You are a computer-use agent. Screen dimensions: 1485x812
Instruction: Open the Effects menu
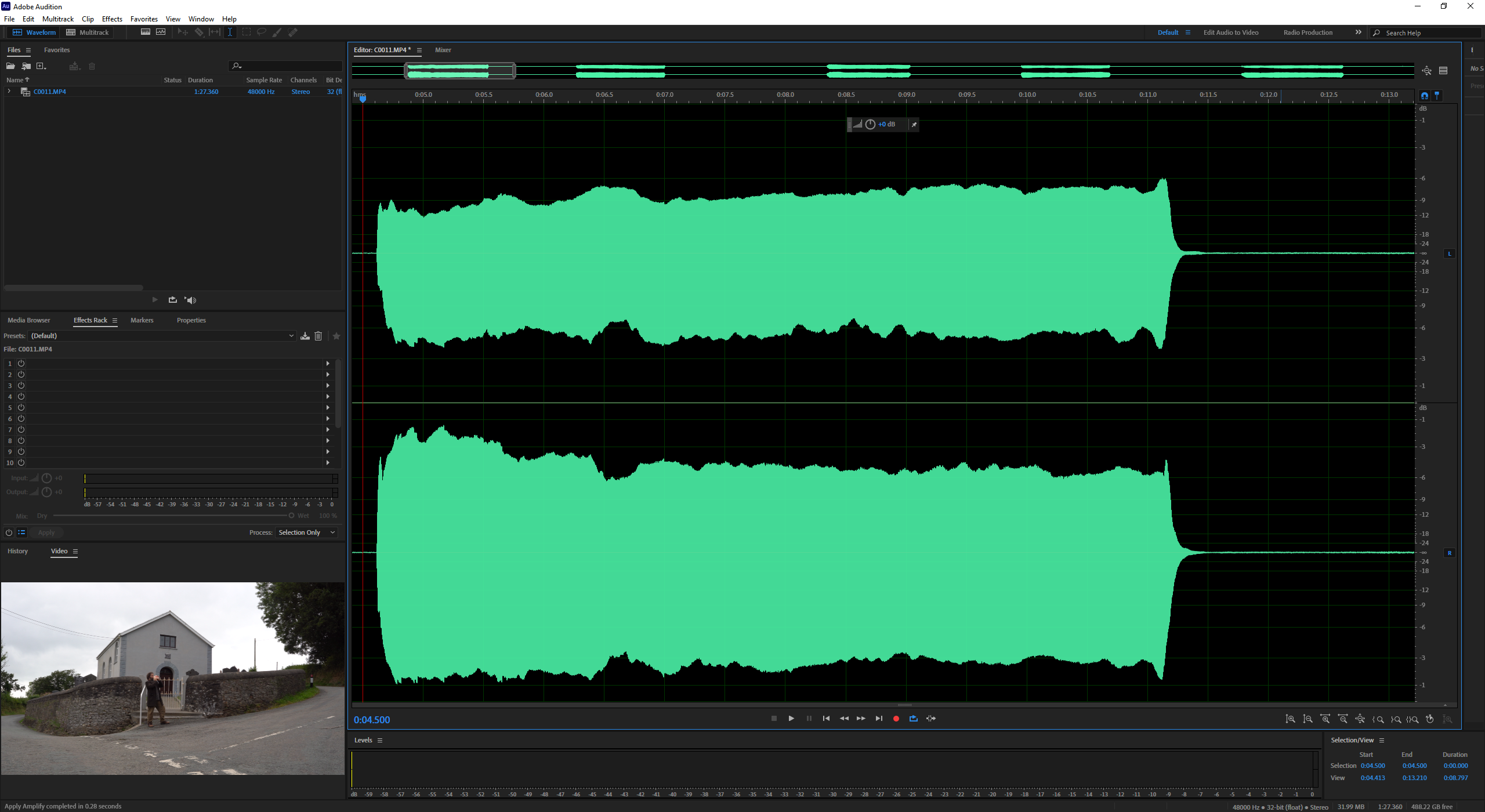pyautogui.click(x=112, y=19)
